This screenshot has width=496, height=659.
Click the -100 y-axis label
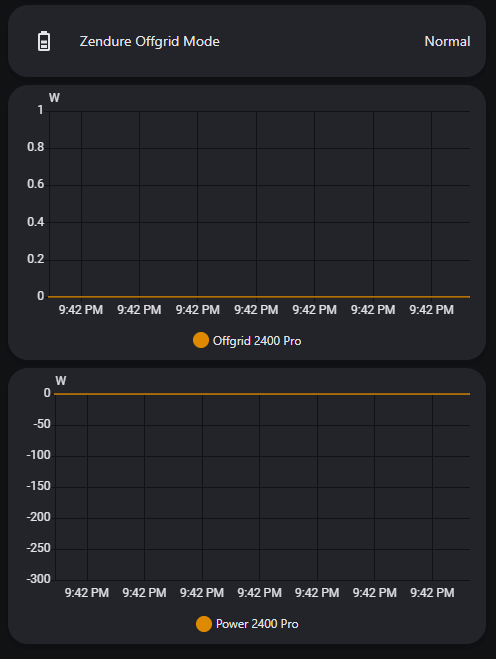tap(39, 455)
